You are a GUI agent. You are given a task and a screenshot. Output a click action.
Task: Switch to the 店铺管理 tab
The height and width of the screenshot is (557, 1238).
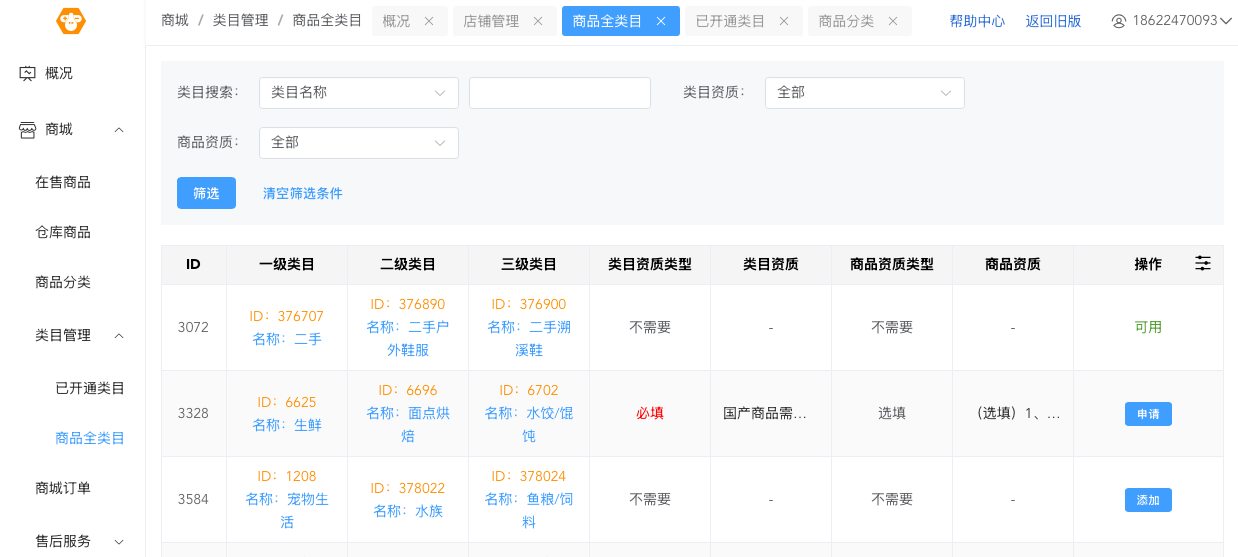click(491, 21)
